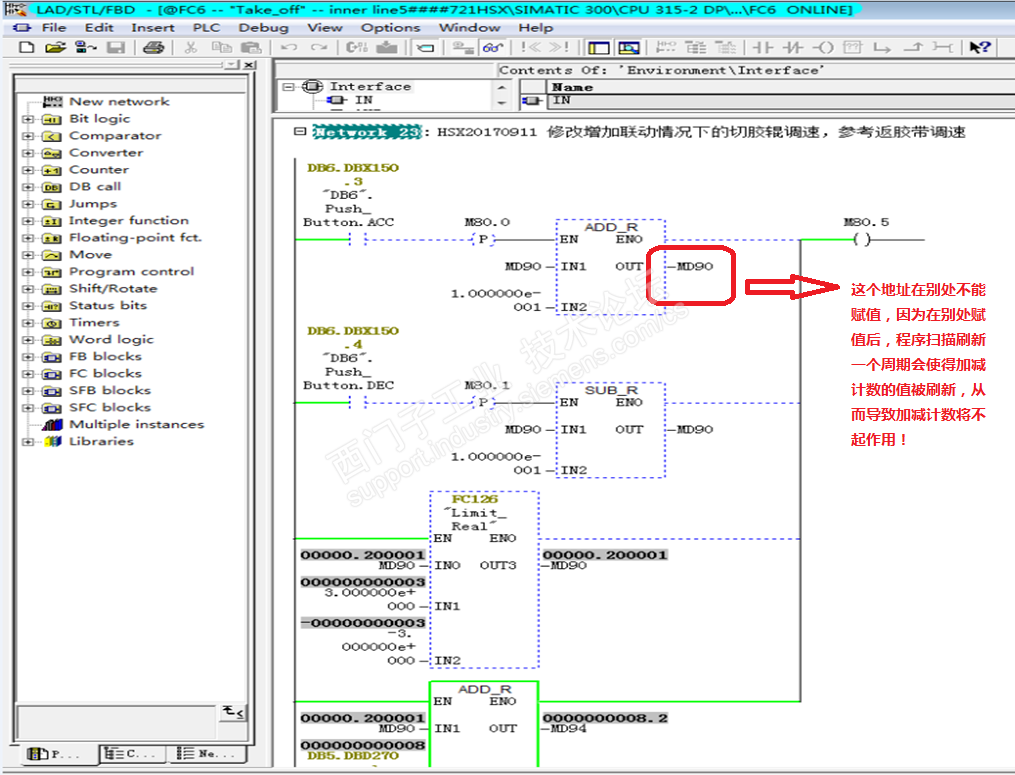
Task: Open online station via toolbar icon
Action: pyautogui.click(x=85, y=47)
